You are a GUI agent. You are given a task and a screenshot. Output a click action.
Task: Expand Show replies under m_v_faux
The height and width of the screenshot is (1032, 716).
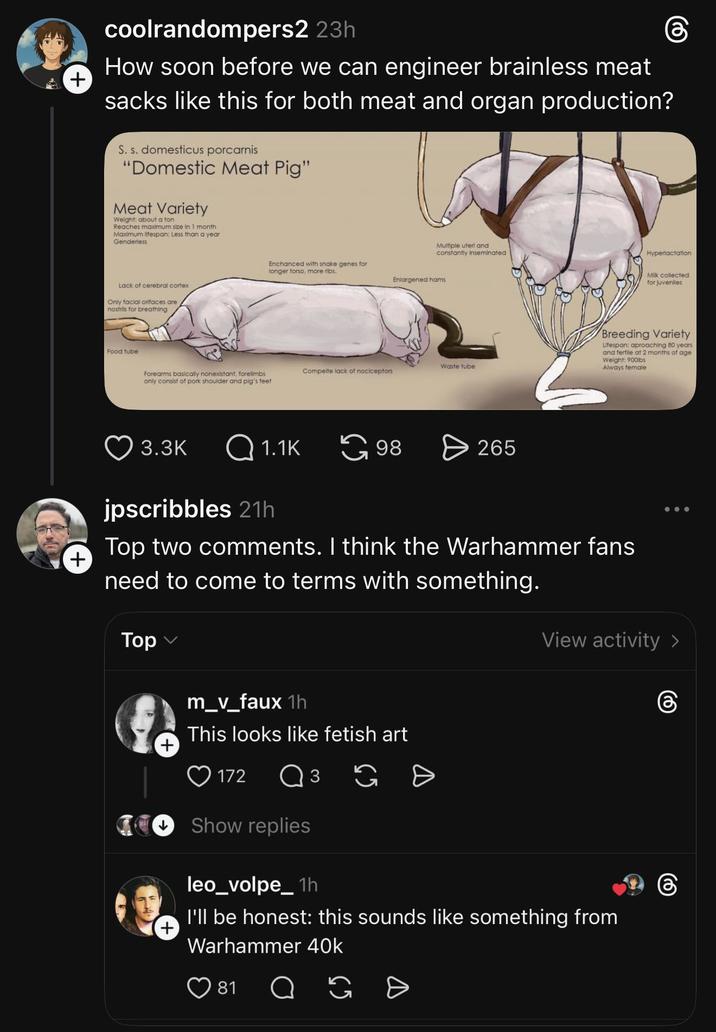(250, 825)
